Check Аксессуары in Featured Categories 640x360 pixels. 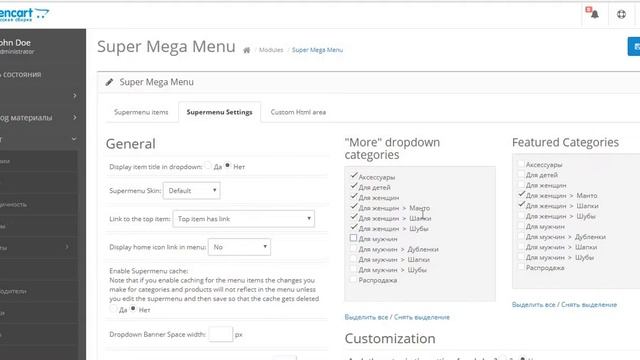[x=521, y=164]
